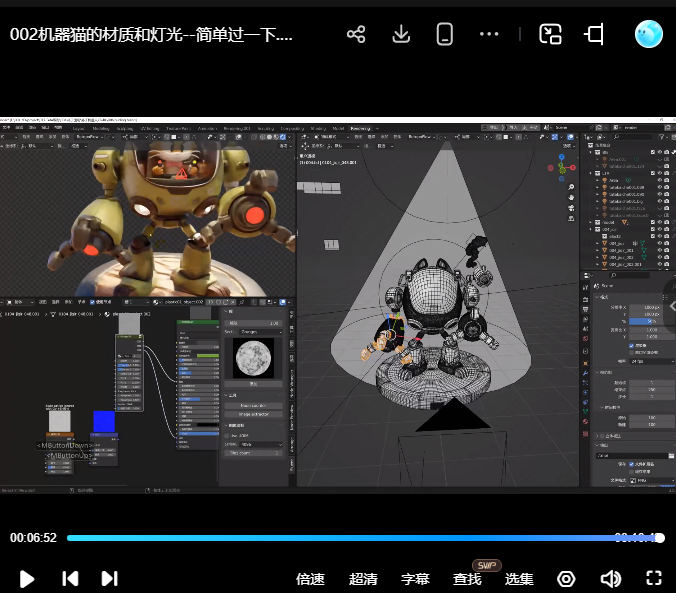Expand the side panel using the right-edge chevron
Screen dimensions: 676x593
(x=670, y=306)
